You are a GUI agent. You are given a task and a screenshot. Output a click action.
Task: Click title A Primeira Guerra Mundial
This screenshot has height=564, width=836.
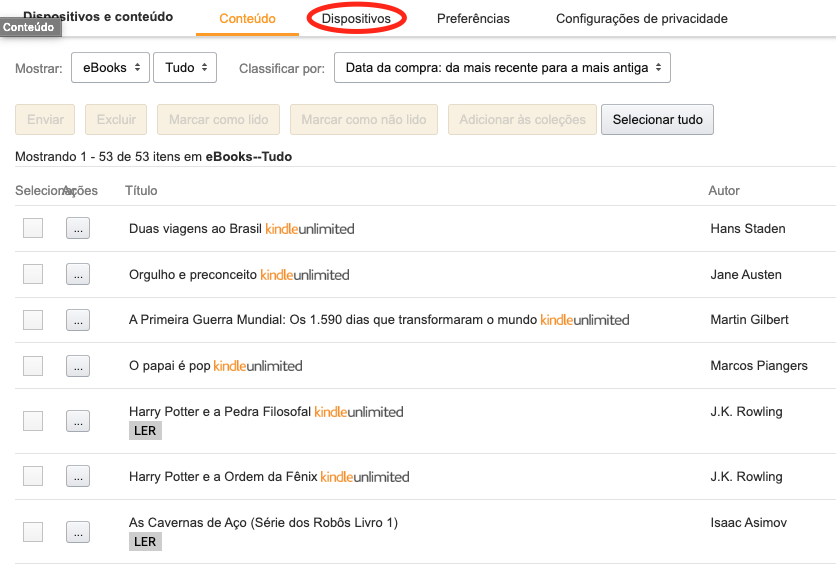click(x=333, y=320)
